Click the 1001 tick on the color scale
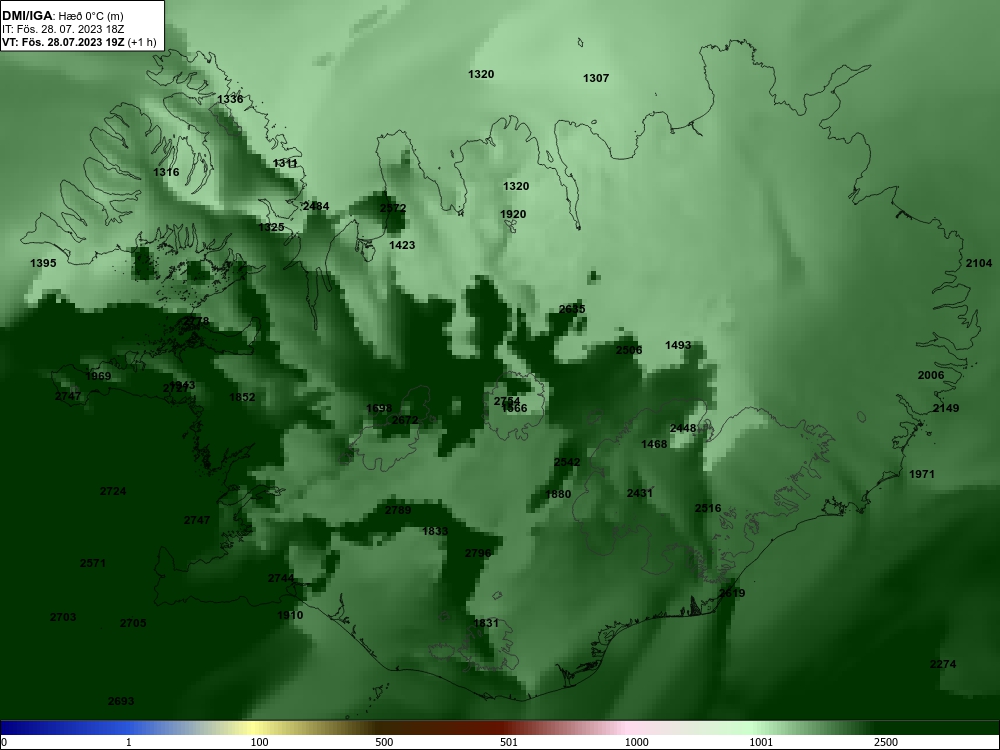The height and width of the screenshot is (750, 1000). click(x=761, y=742)
